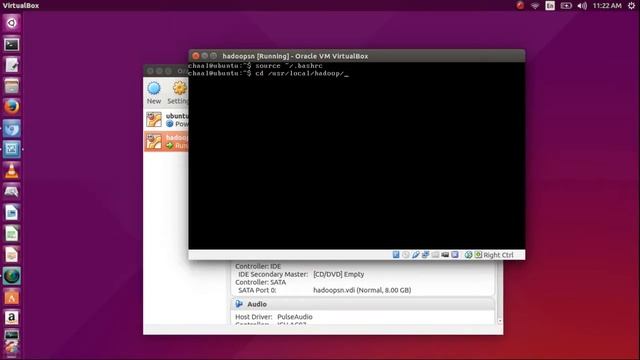640x360 pixels.
Task: Select the ubuntu powered-off VM entry
Action: [166, 120]
